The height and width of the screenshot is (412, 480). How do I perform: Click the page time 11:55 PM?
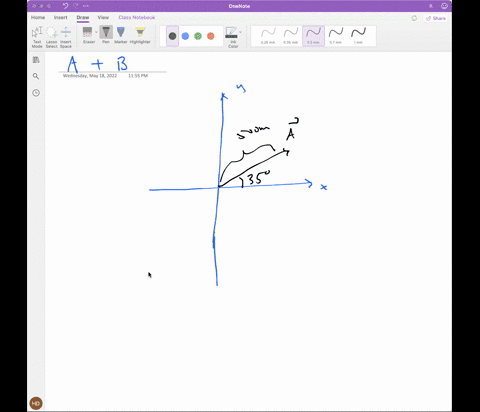click(x=138, y=76)
